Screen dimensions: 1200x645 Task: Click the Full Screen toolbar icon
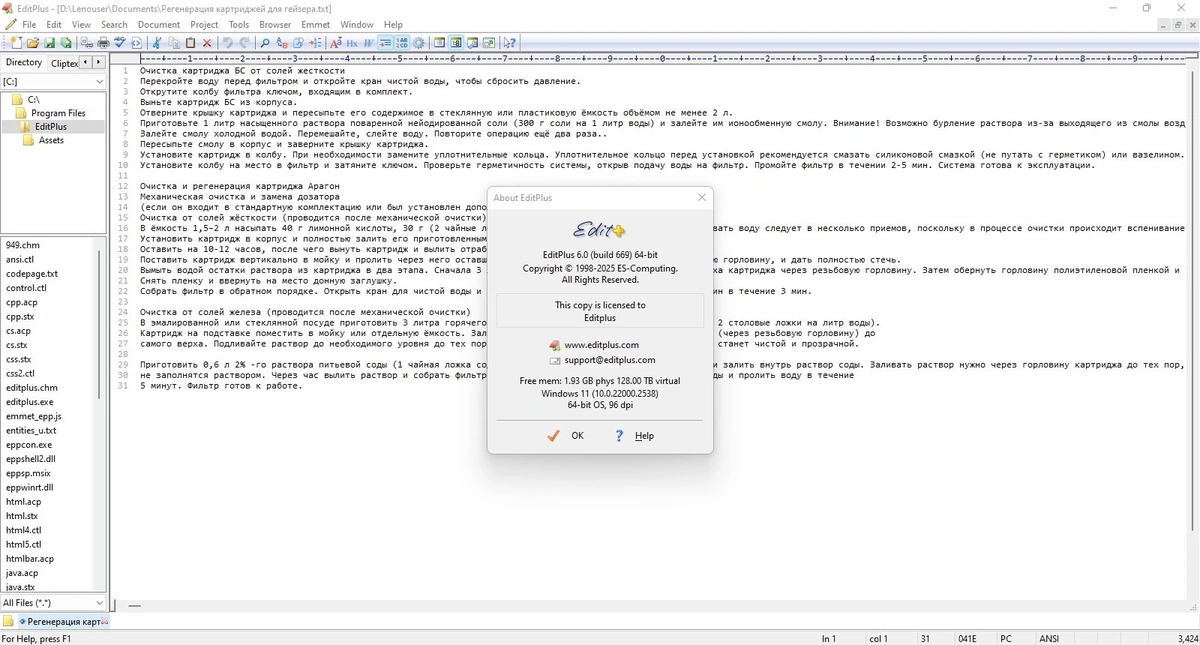[489, 43]
